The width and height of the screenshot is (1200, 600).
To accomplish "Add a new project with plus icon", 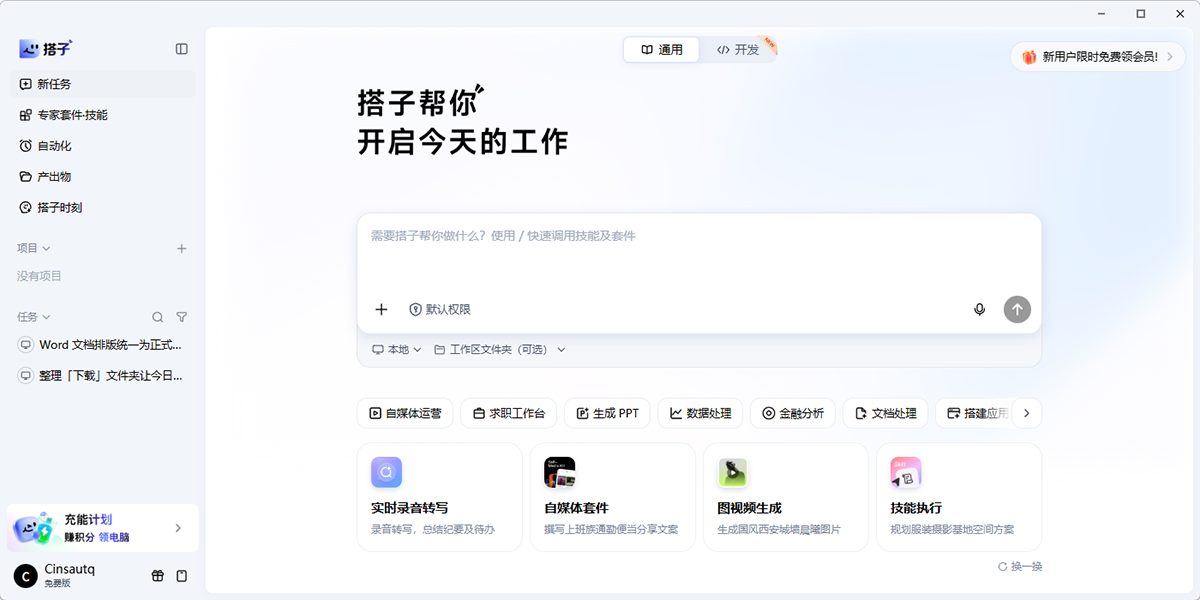I will tap(181, 248).
